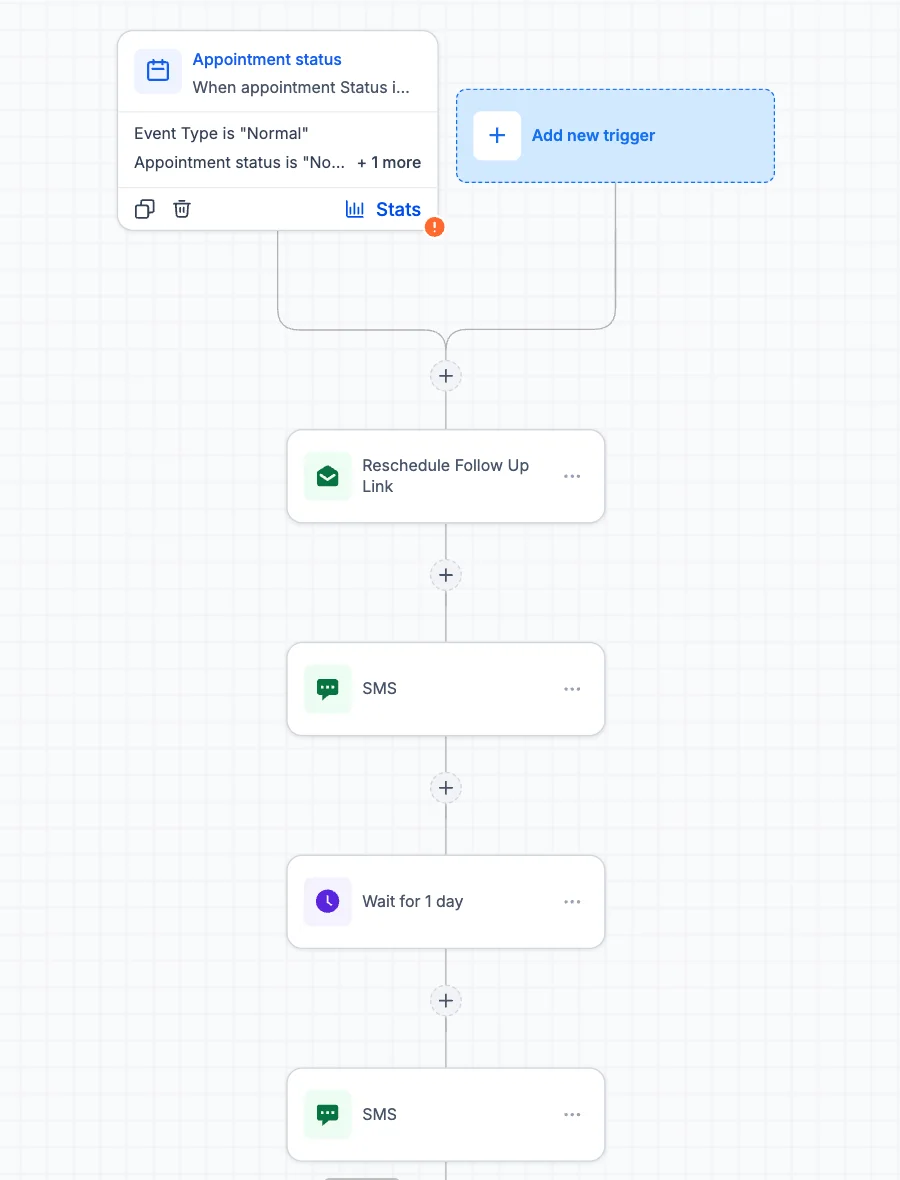Viewport: 900px width, 1180px height.
Task: Open options menu for the last SMS action
Action: (x=572, y=1115)
